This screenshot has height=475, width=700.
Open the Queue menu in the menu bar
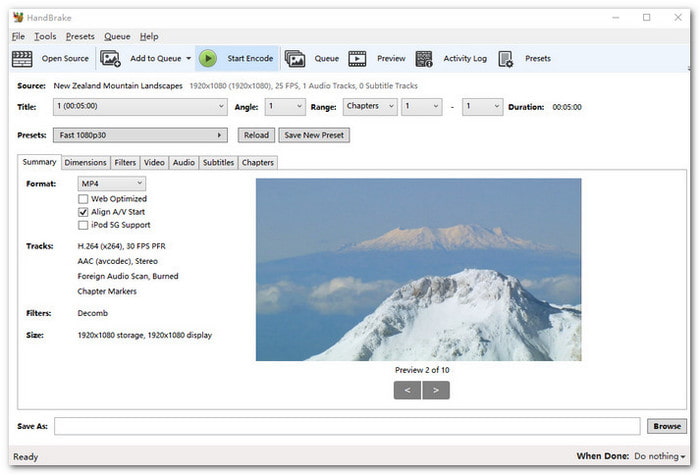[x=117, y=37]
